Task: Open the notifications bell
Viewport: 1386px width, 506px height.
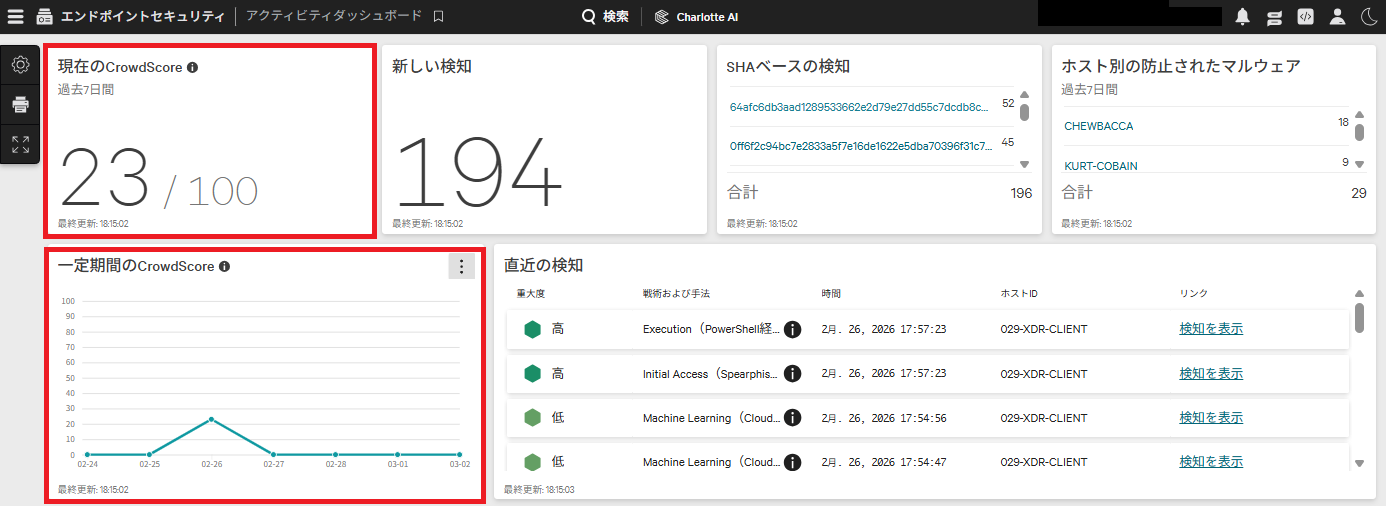Action: point(1243,17)
